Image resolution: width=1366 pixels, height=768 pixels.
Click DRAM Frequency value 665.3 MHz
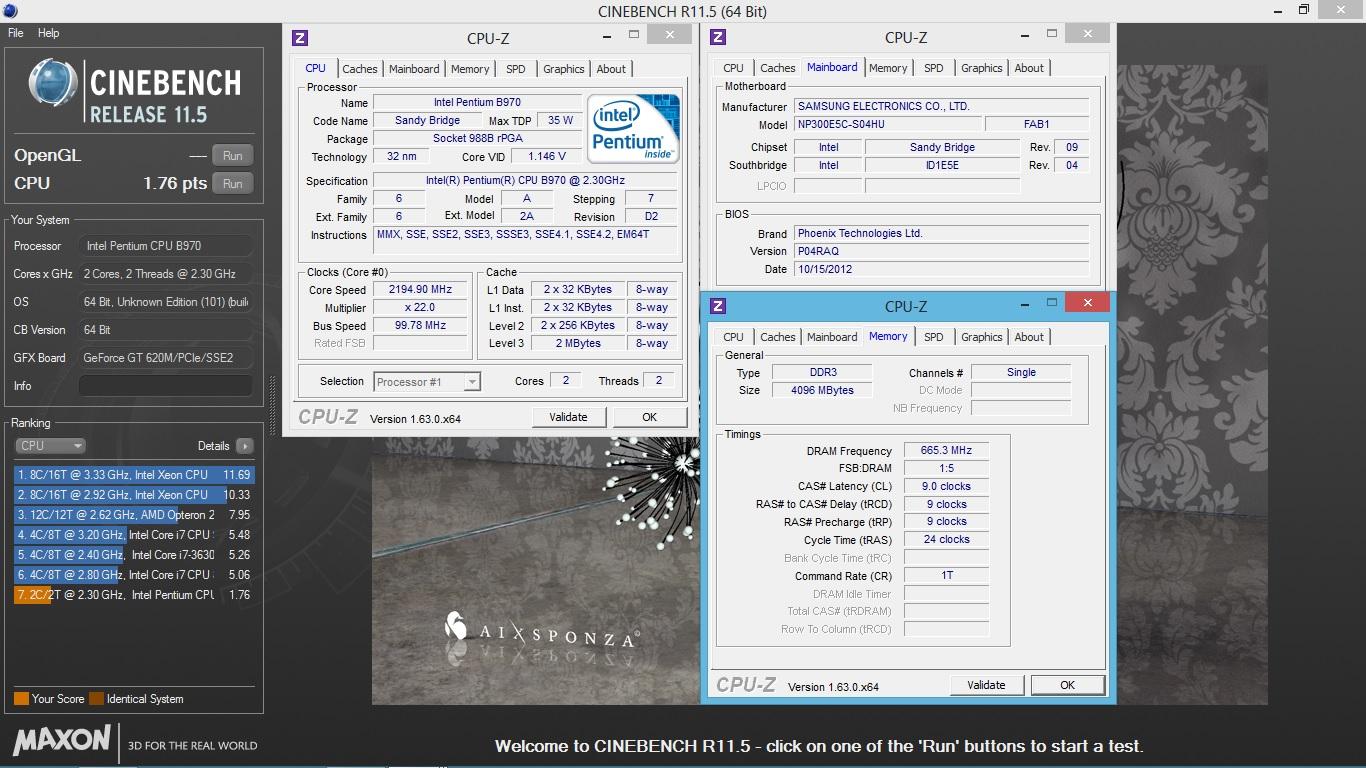[946, 450]
